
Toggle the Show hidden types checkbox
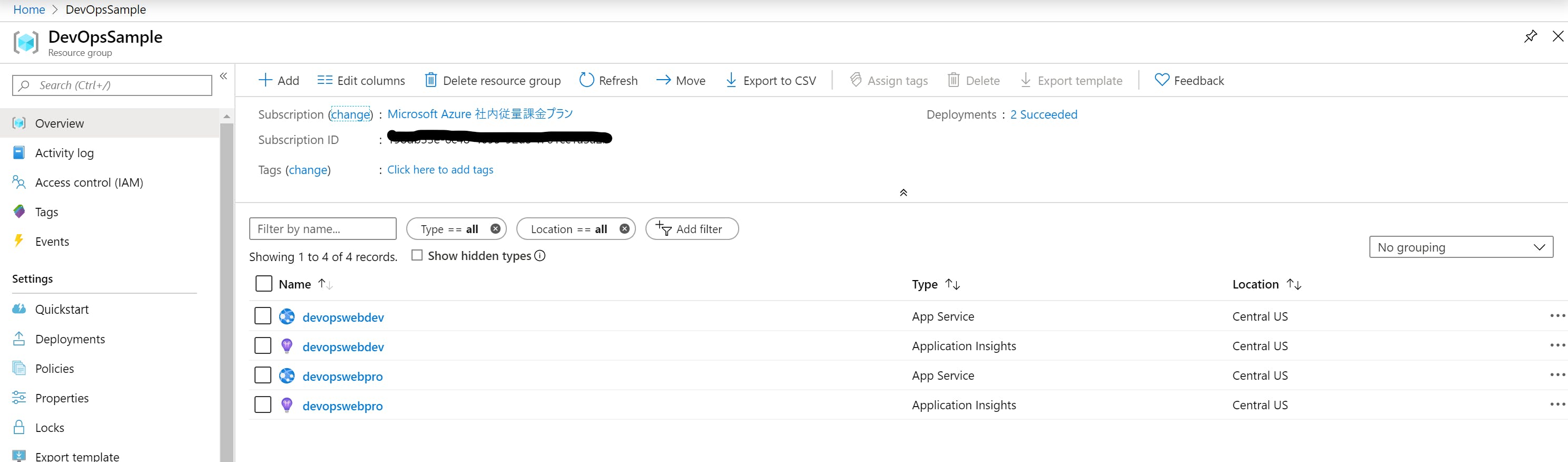(417, 255)
